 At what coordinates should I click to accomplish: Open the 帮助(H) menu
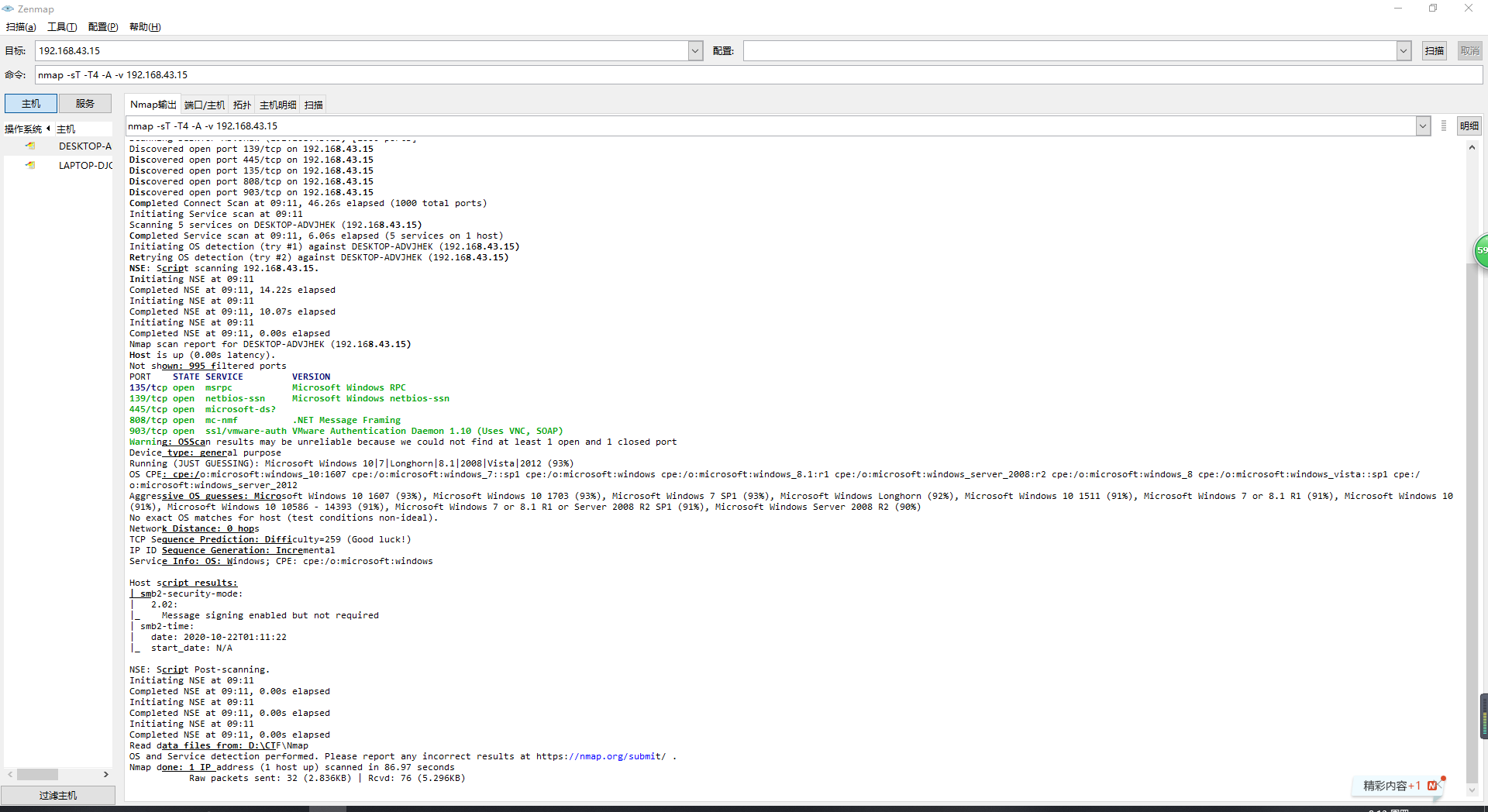(x=145, y=27)
